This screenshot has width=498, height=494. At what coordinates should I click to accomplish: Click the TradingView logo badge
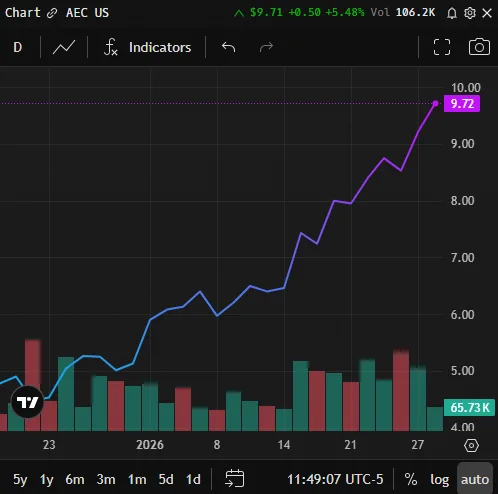tap(28, 402)
